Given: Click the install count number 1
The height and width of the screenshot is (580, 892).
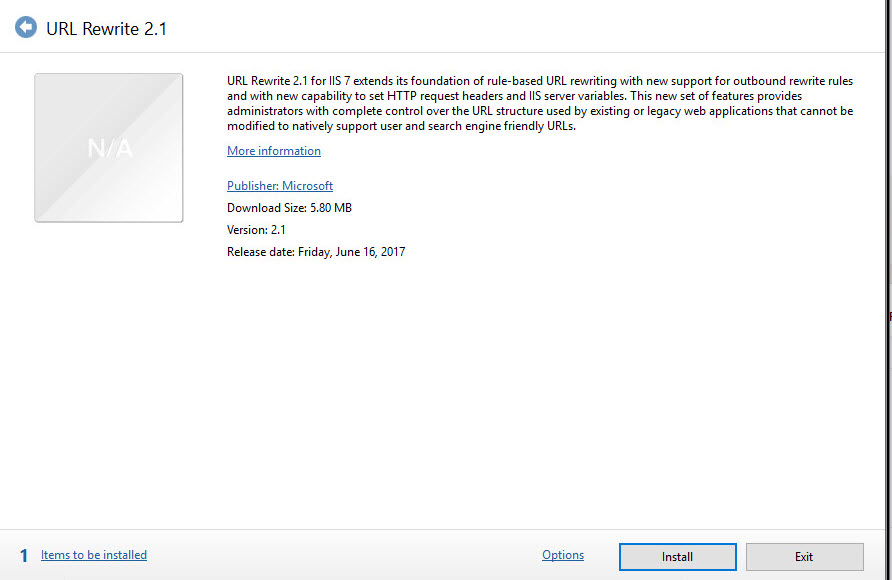Looking at the screenshot, I should pos(24,556).
